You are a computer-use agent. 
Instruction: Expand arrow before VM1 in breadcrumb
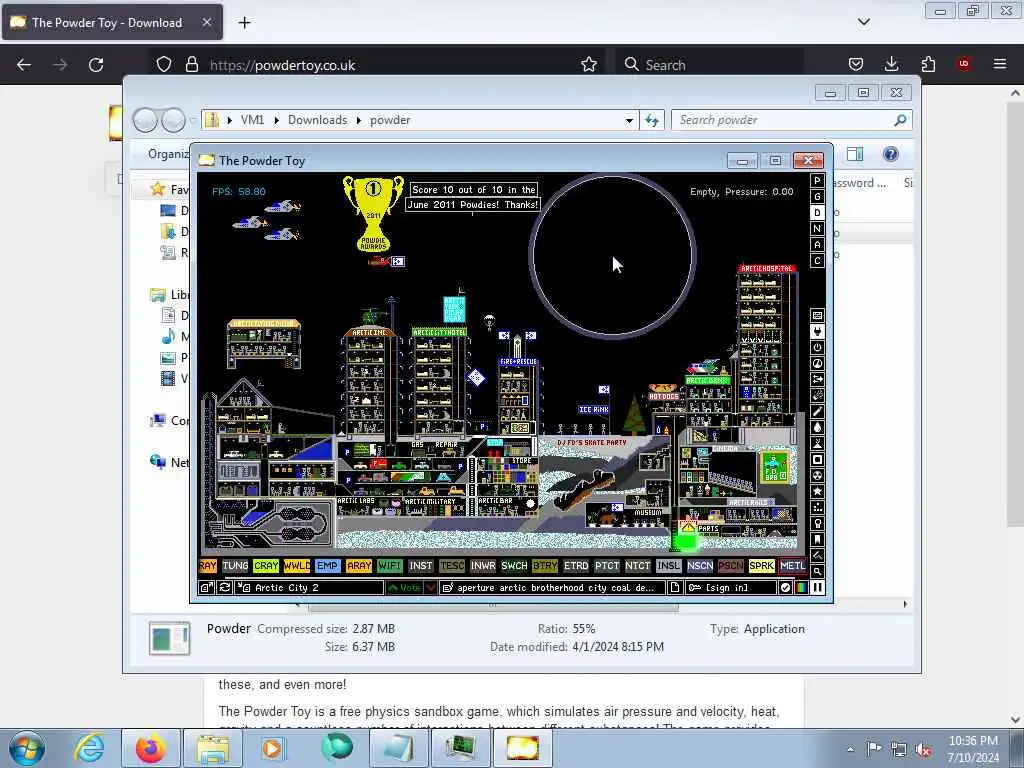[229, 120]
